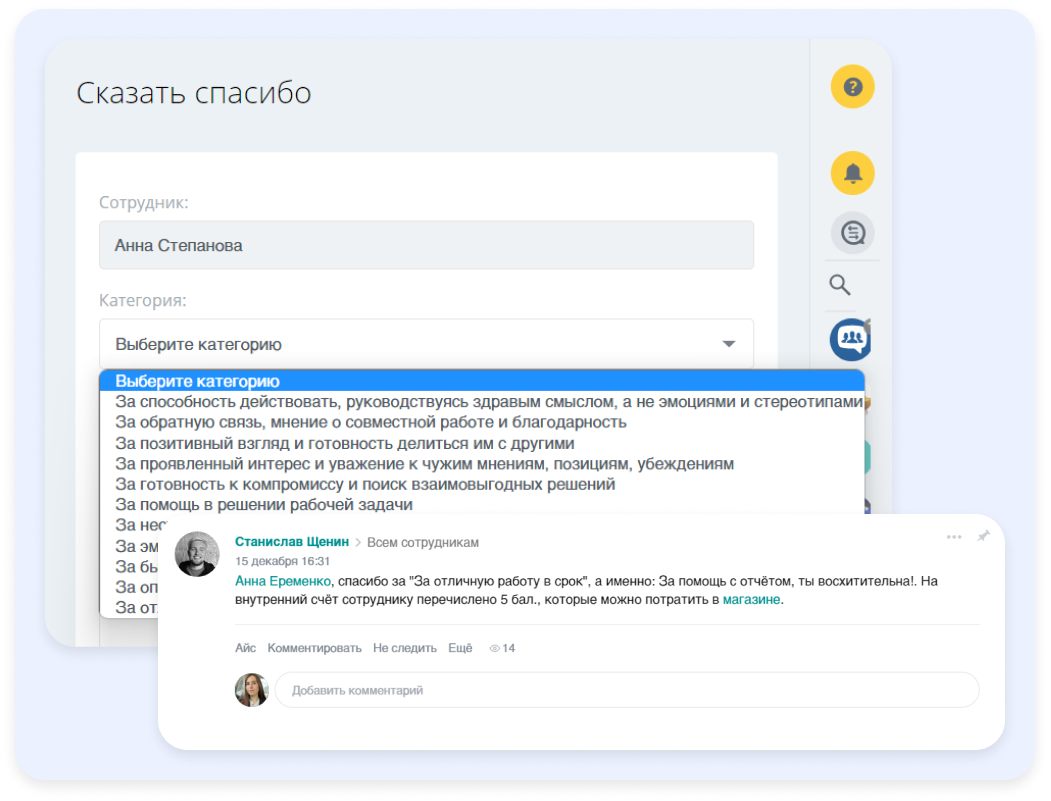This screenshot has height=801, width=1051.
Task: Open Анна Еременко profile link
Action: point(282,581)
